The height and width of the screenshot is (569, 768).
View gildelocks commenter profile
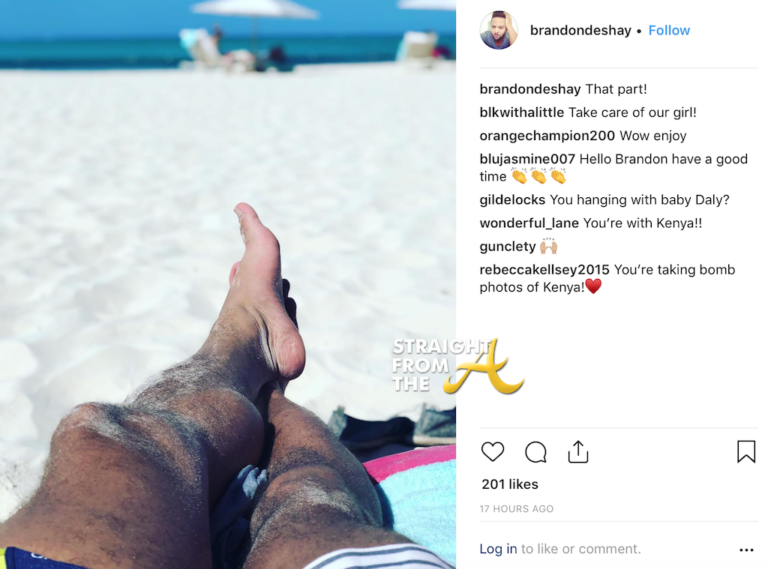512,200
